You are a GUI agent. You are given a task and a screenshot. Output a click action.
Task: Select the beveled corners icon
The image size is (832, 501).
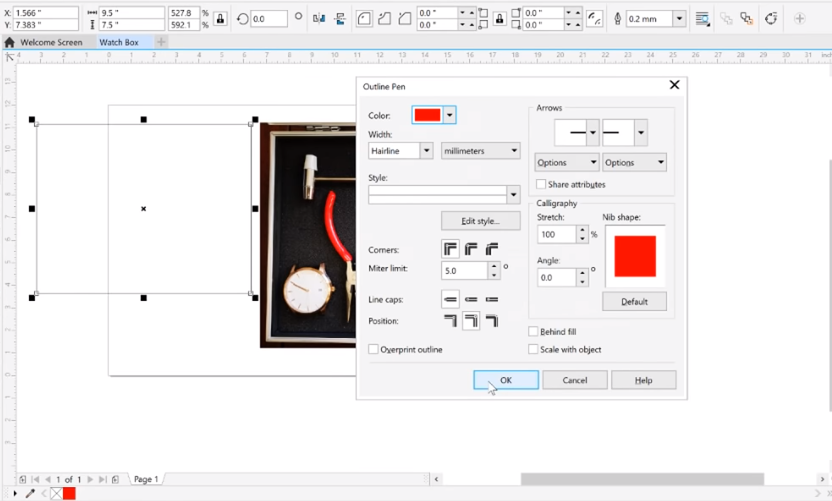(x=492, y=249)
